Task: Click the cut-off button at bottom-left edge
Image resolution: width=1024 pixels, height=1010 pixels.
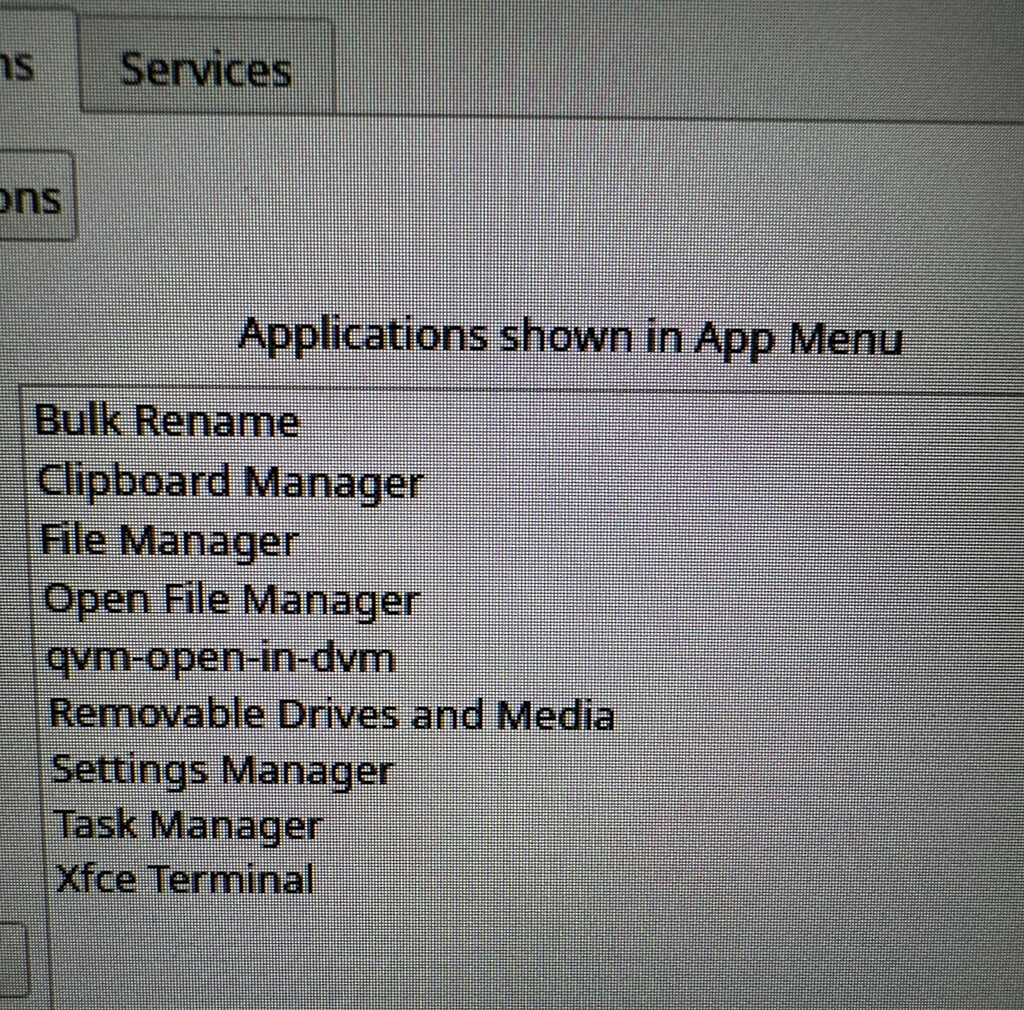Action: [13, 958]
